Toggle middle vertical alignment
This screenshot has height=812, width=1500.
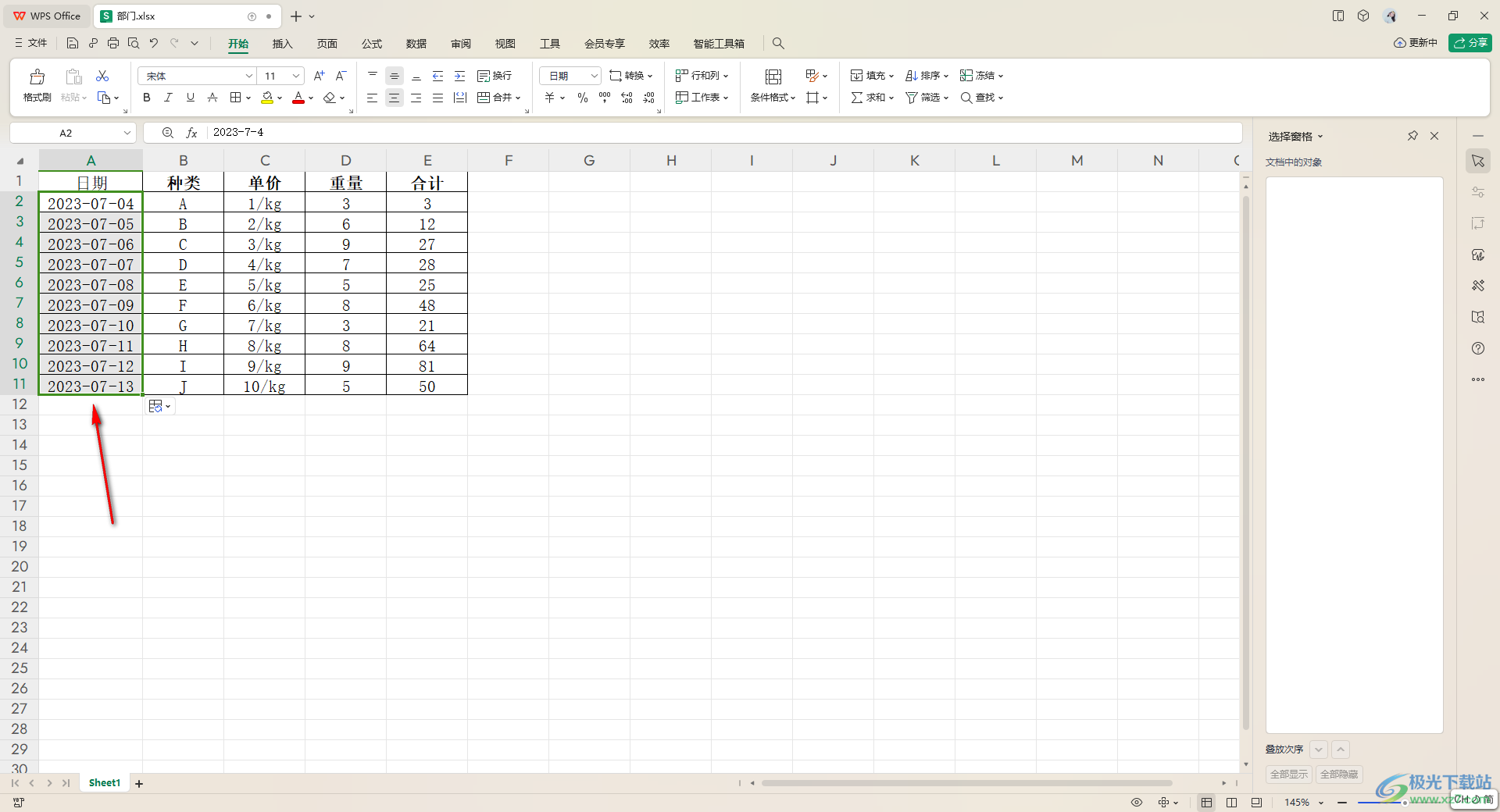[x=395, y=76]
